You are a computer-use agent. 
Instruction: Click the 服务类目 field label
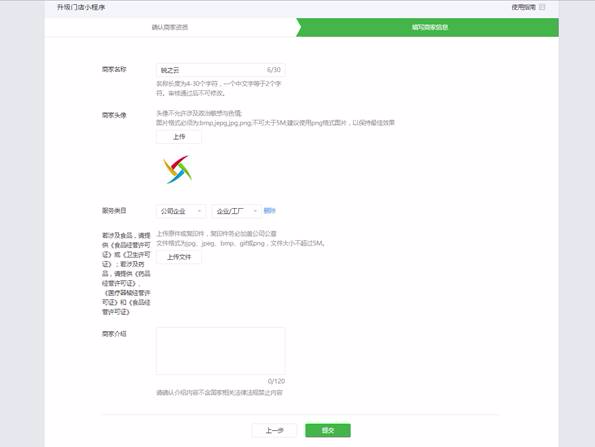coord(114,210)
